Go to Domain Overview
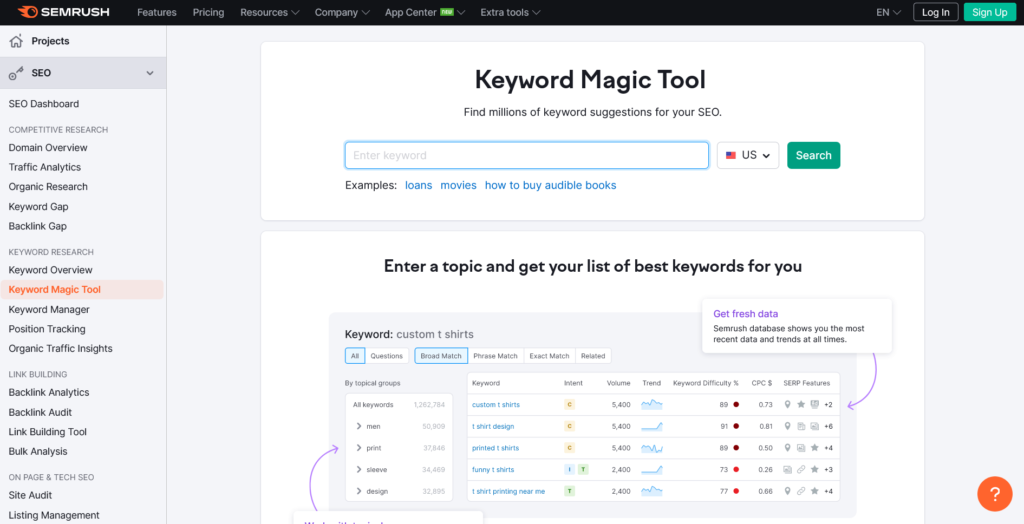 [x=48, y=148]
